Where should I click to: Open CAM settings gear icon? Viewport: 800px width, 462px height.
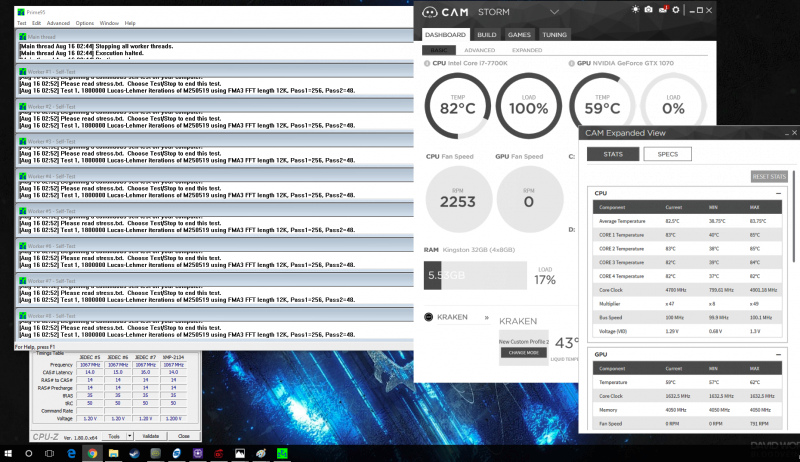pos(676,10)
